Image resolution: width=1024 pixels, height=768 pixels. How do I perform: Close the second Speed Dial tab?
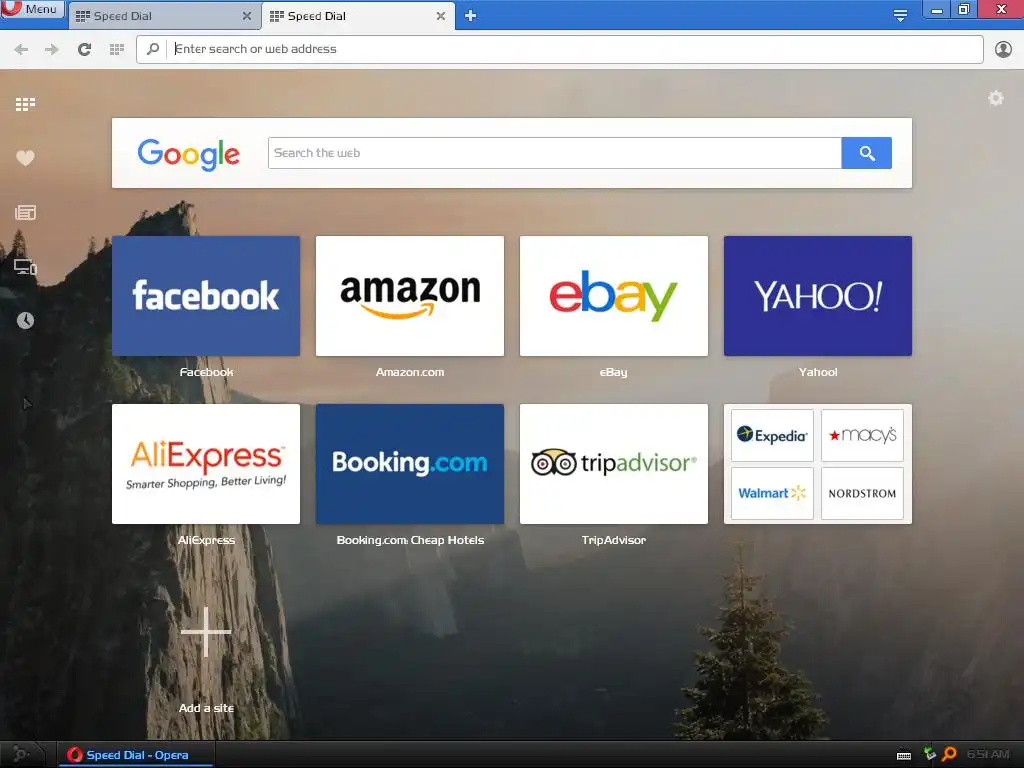tap(441, 16)
